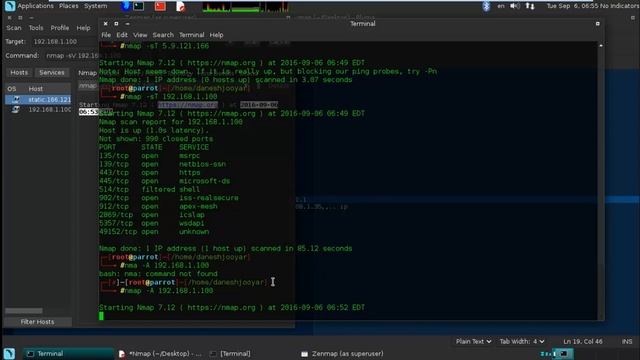Click the 'Nmap scan report for 192.168.1.100' line
This screenshot has height=360, width=640.
coord(171,122)
